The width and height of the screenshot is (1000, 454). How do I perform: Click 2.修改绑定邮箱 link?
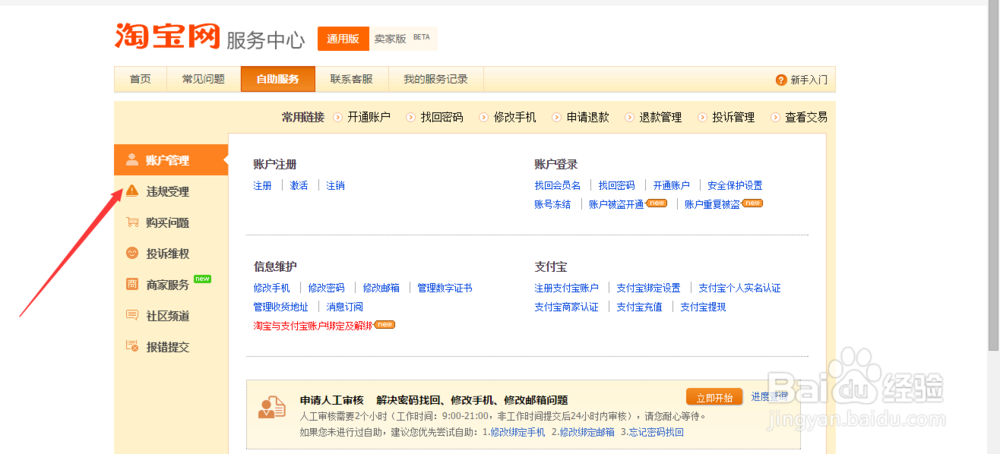[583, 432]
